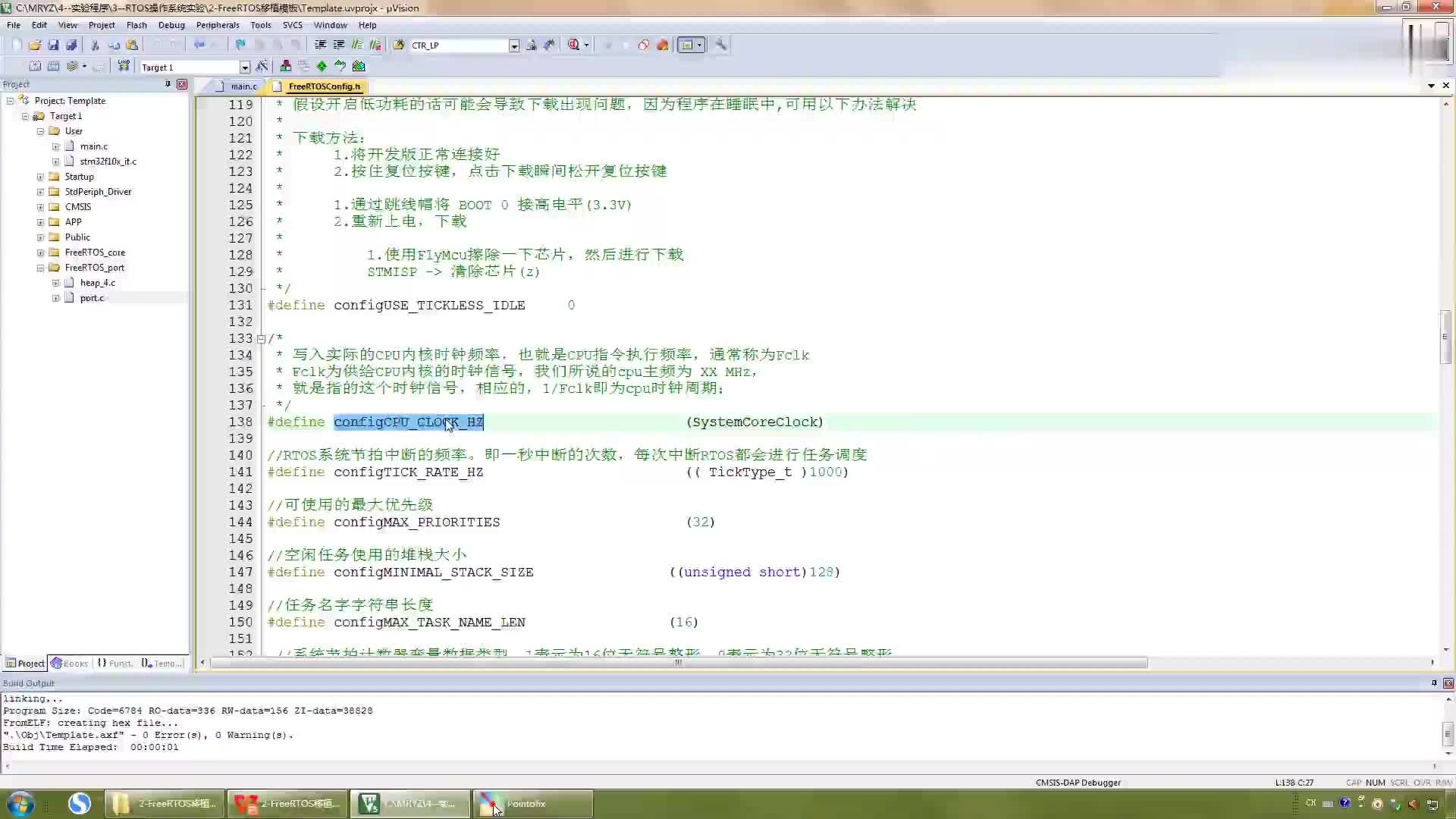This screenshot has height=819, width=1456.
Task: Open a file using the folder icon
Action: click(35, 45)
